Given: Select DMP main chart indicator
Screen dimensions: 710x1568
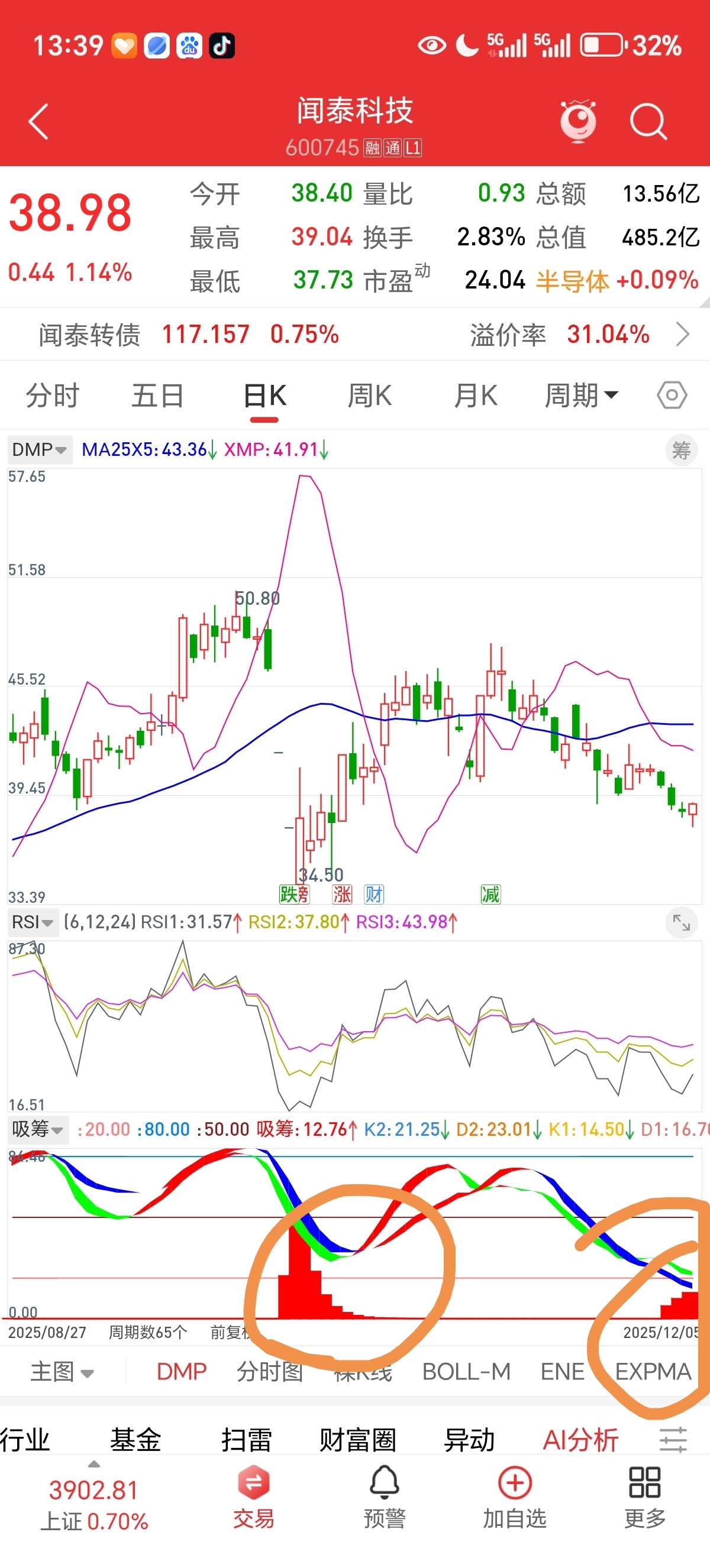Looking at the screenshot, I should (x=182, y=1372).
